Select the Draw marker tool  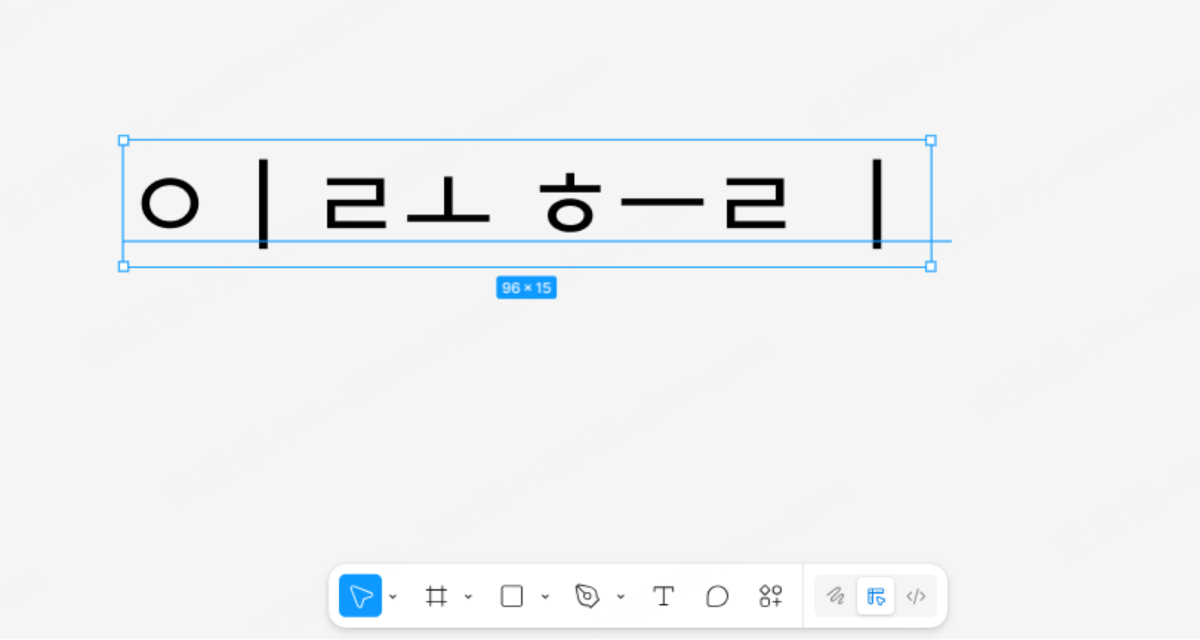[x=836, y=595]
